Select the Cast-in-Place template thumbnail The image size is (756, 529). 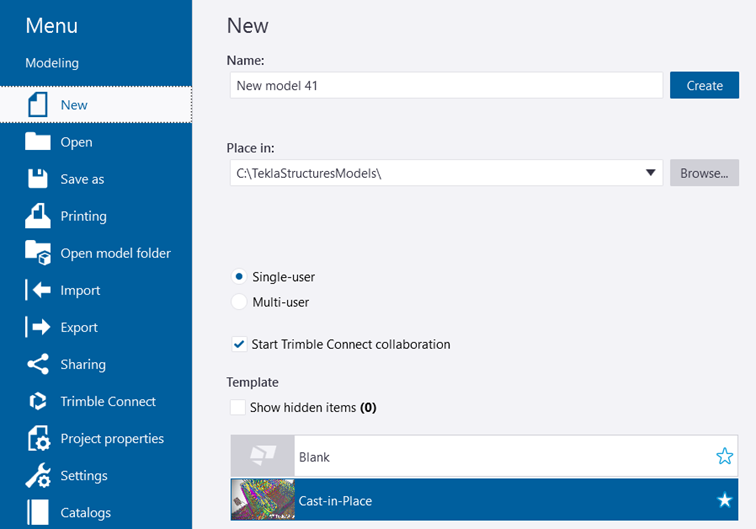263,500
